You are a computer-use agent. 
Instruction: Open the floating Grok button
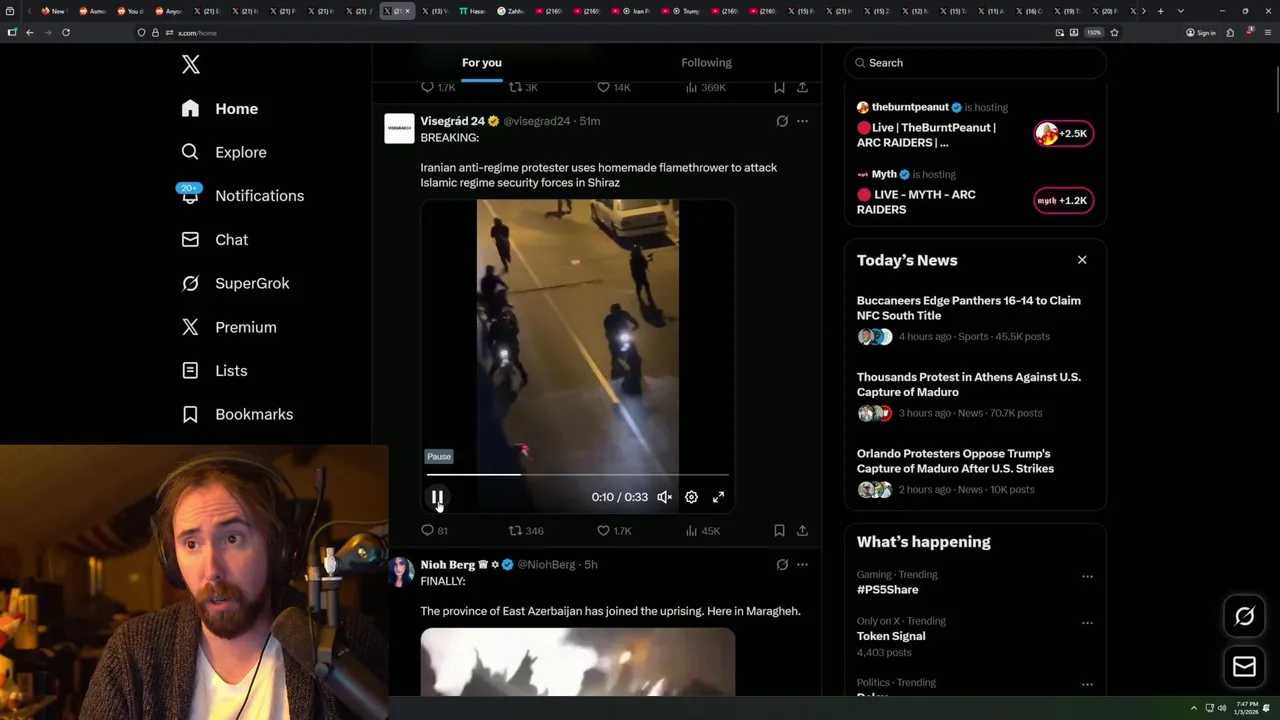[x=1245, y=617]
